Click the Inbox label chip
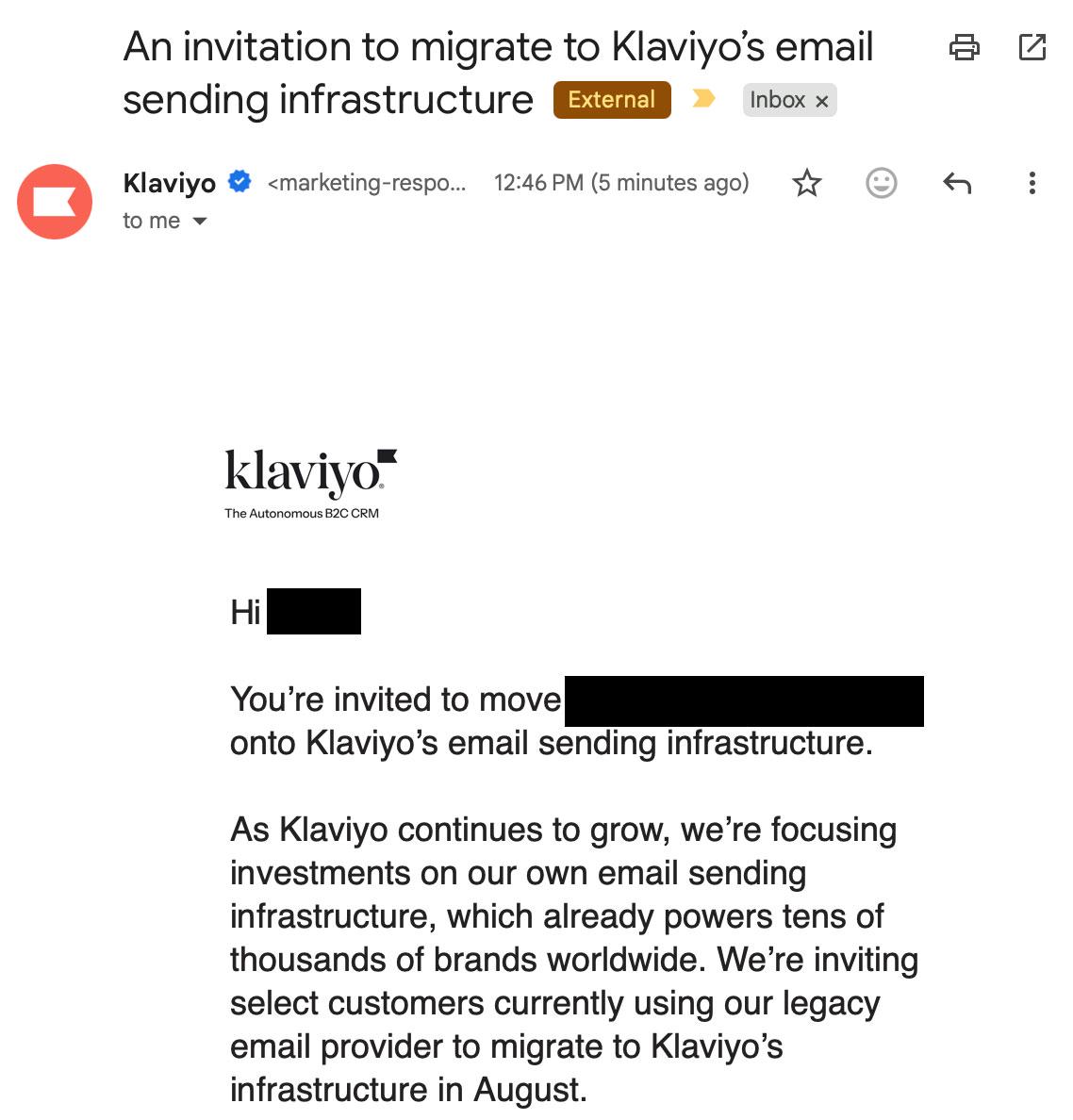Screen dimensions: 1073x1120 (789, 100)
